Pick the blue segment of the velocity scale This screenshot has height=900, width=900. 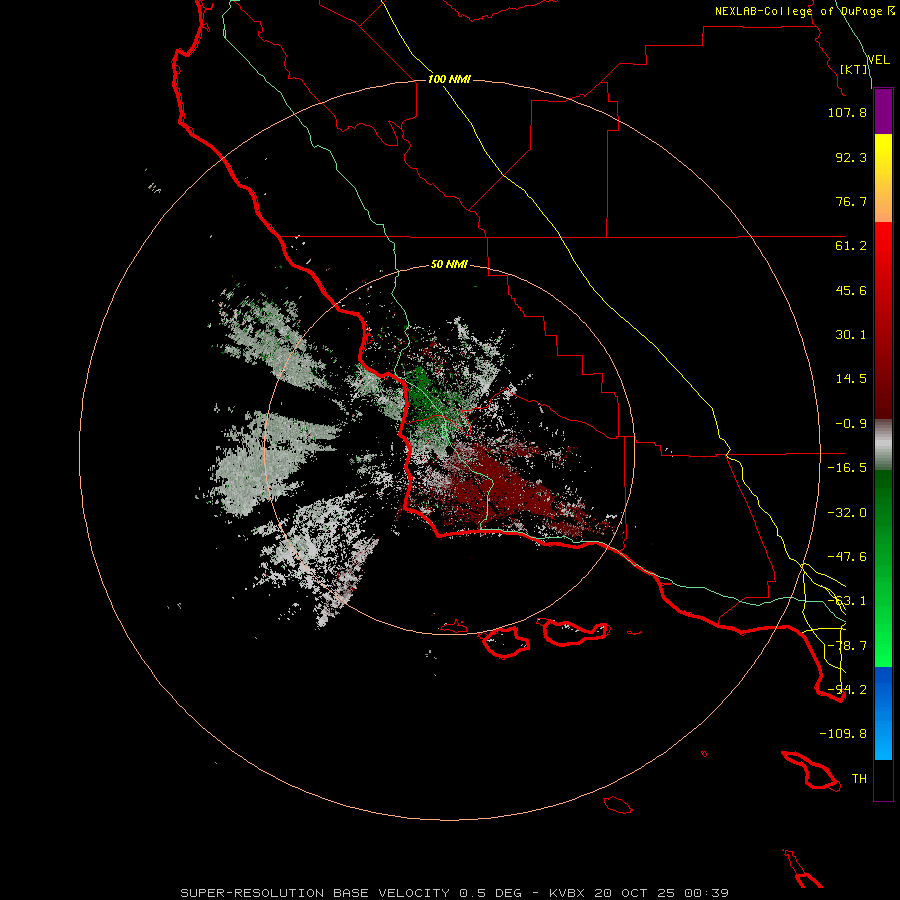point(883,713)
